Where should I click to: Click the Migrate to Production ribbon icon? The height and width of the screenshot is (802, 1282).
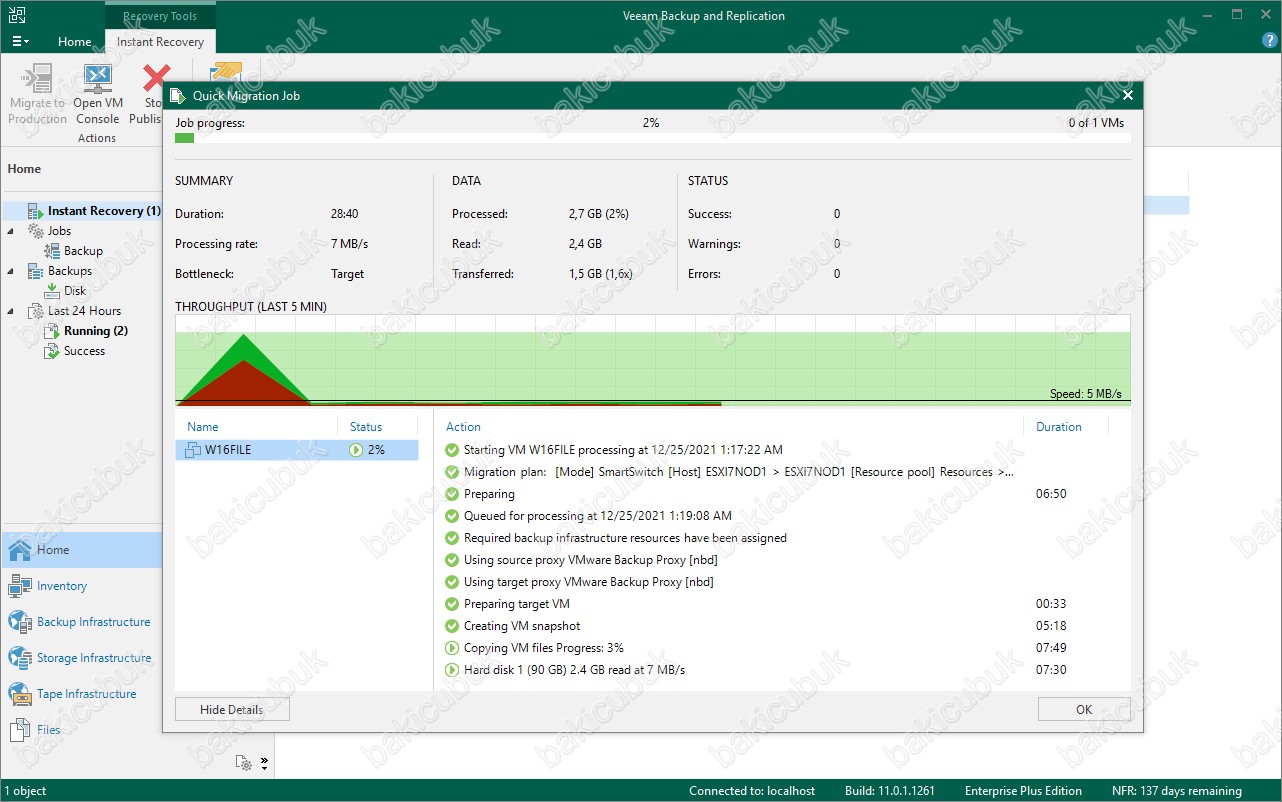37,78
